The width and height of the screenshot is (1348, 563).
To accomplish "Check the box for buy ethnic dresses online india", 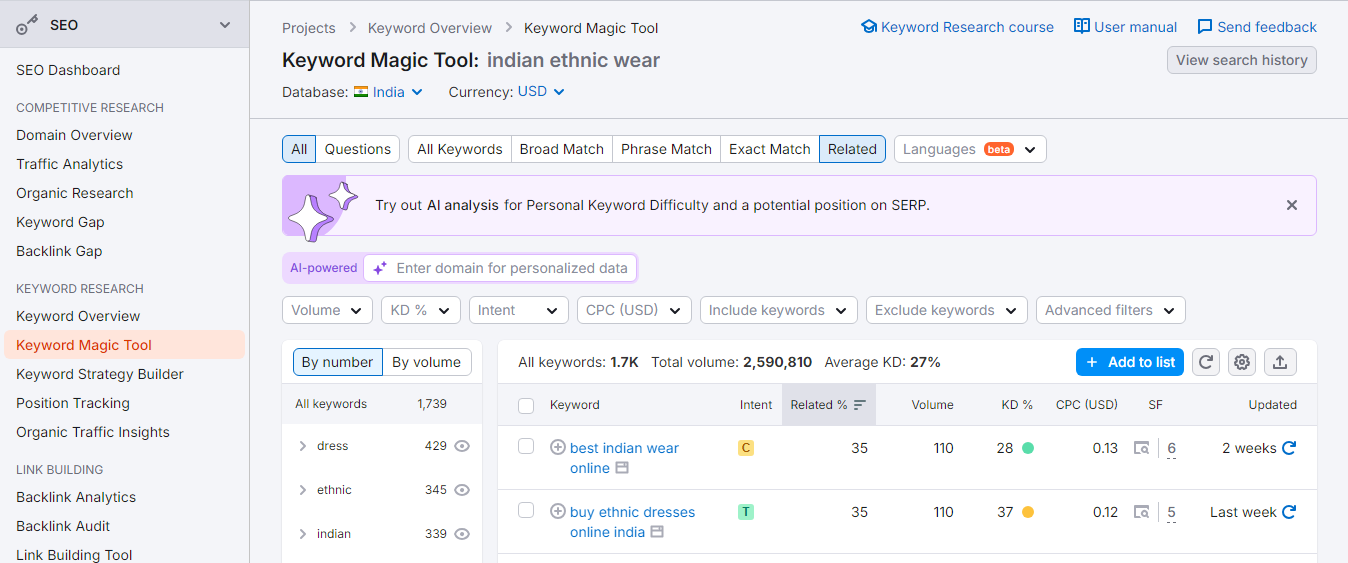I will (x=526, y=510).
